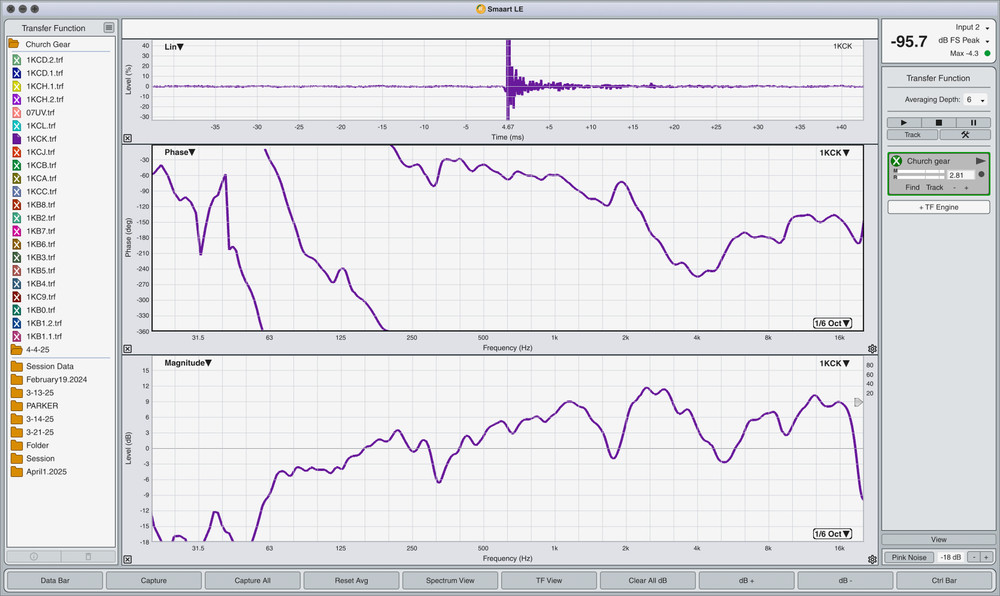Close the impulse response graph pane
This screenshot has width=1000, height=596.
pyautogui.click(x=128, y=138)
